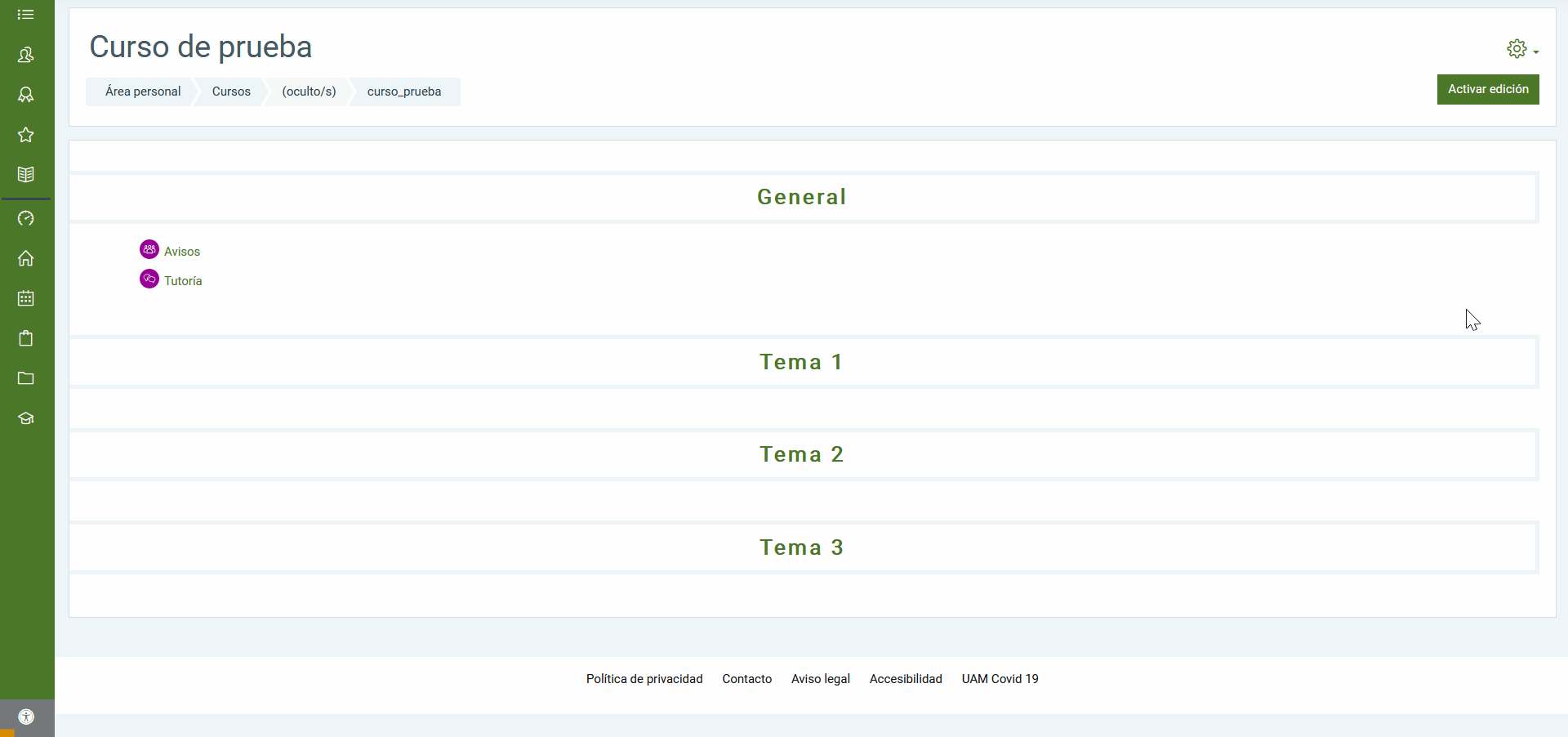
Task: Open private files via the folder icon
Action: pos(25,378)
